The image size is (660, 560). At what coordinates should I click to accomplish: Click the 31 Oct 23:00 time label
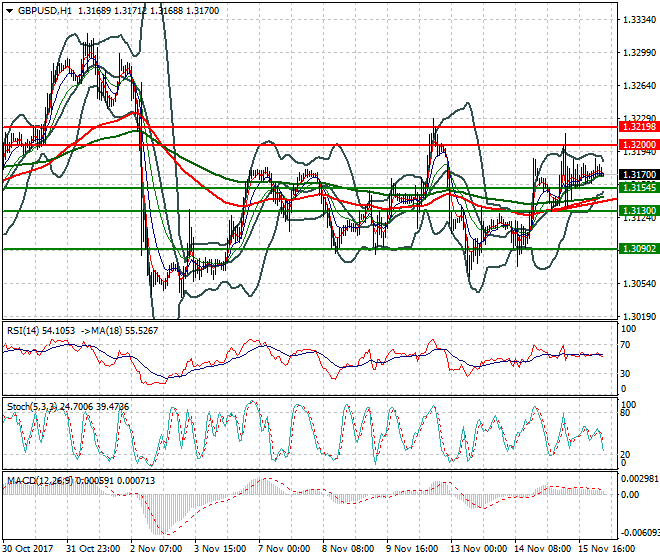tap(93, 549)
